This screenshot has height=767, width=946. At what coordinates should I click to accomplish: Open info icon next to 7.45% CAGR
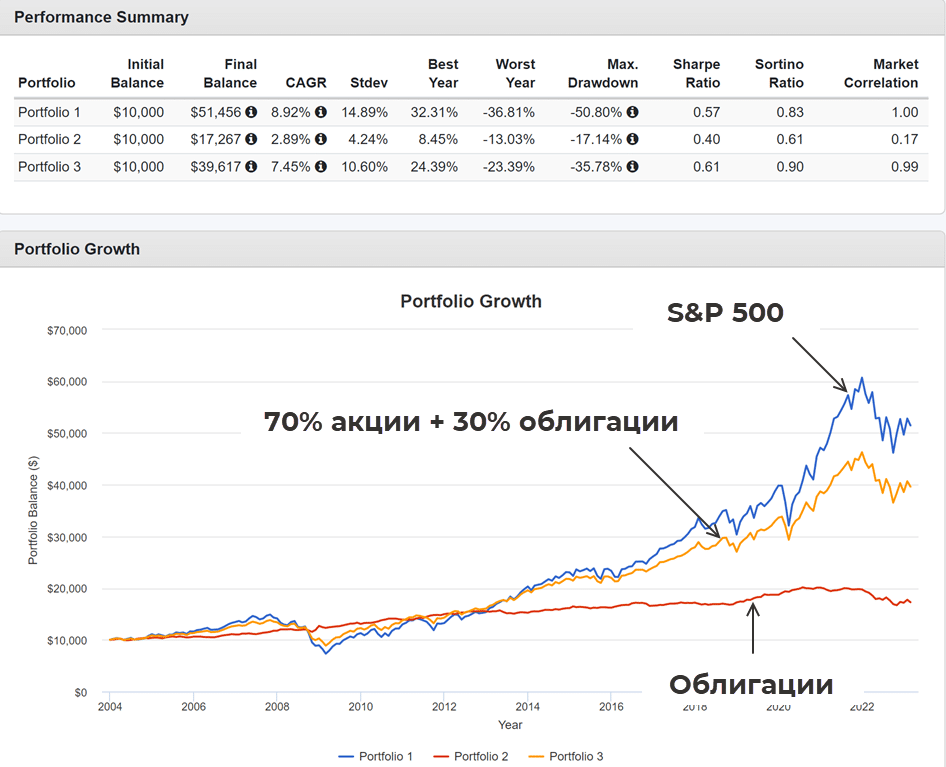(321, 167)
